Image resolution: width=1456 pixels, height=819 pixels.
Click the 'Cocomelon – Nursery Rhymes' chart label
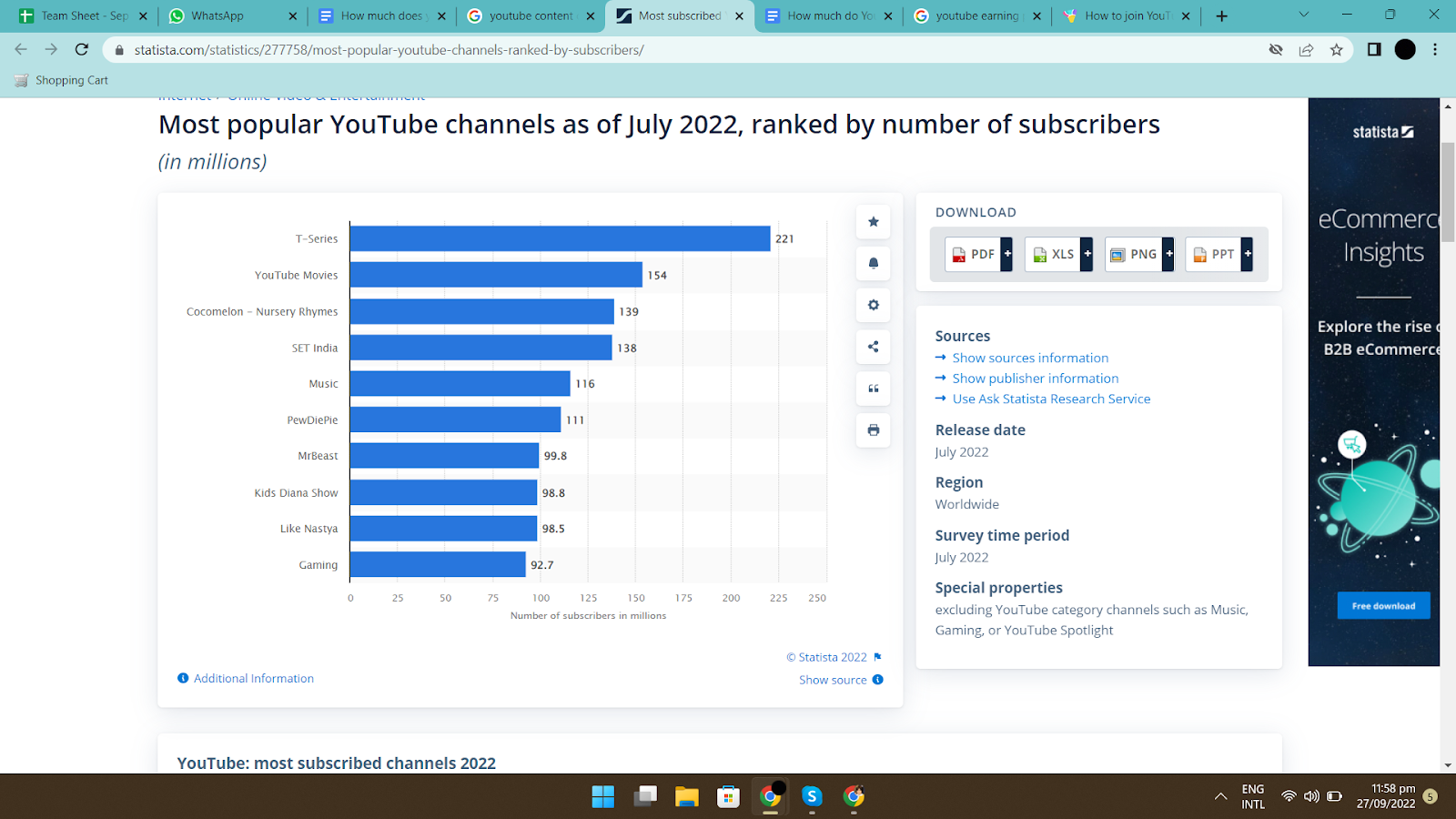262,311
